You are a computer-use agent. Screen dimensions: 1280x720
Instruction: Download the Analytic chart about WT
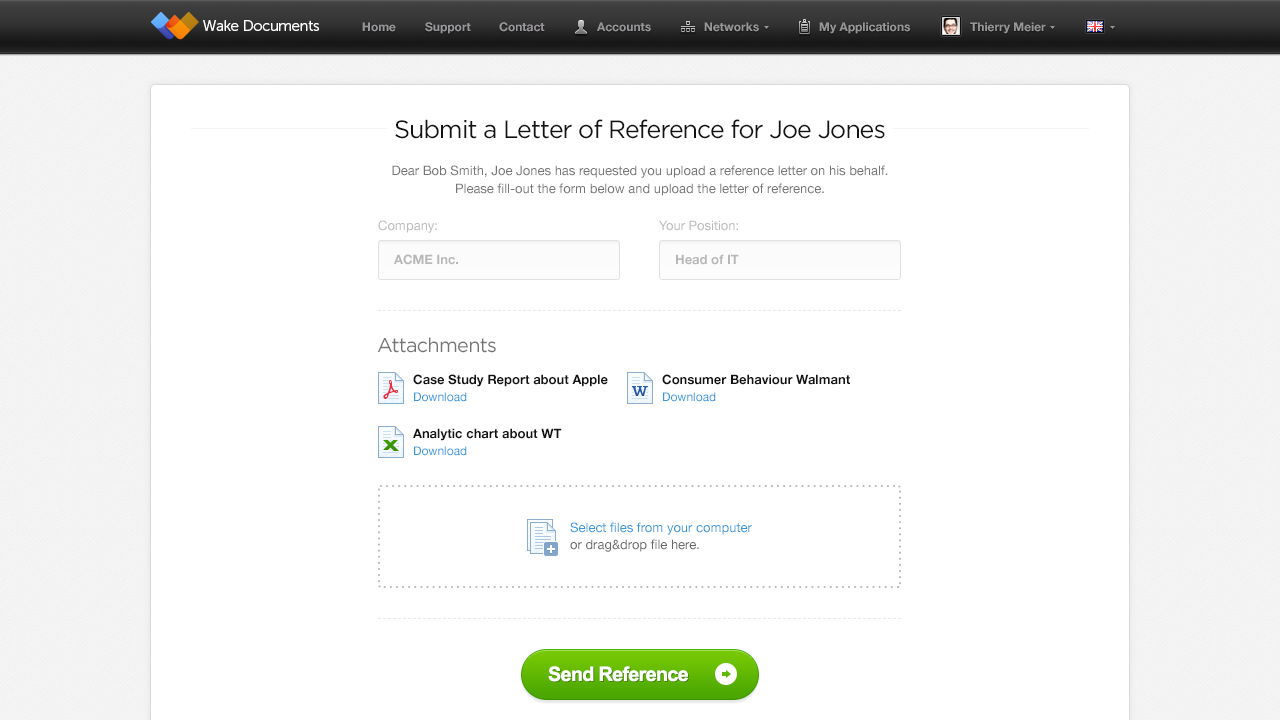pos(440,451)
